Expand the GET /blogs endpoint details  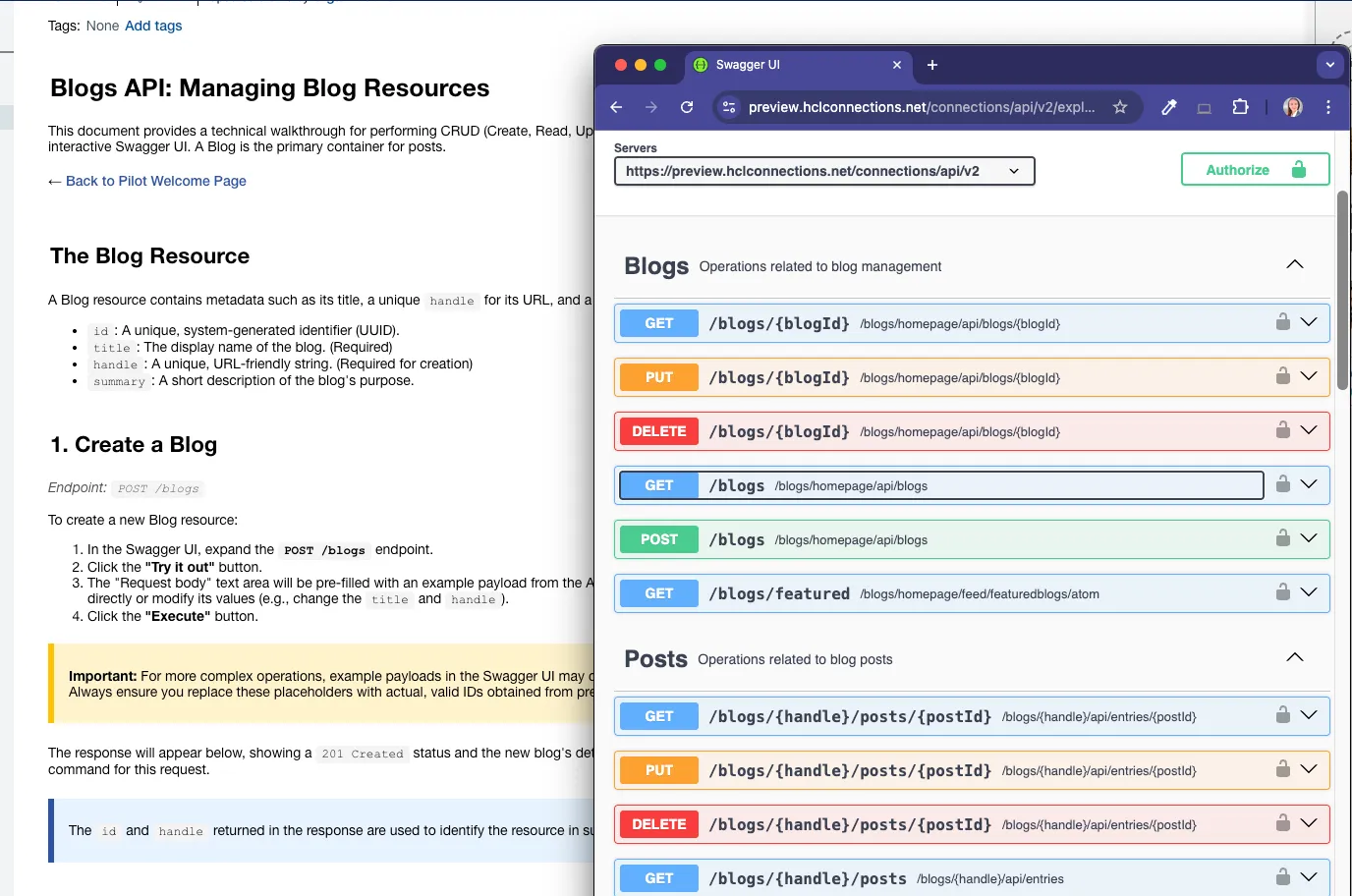coord(1309,484)
